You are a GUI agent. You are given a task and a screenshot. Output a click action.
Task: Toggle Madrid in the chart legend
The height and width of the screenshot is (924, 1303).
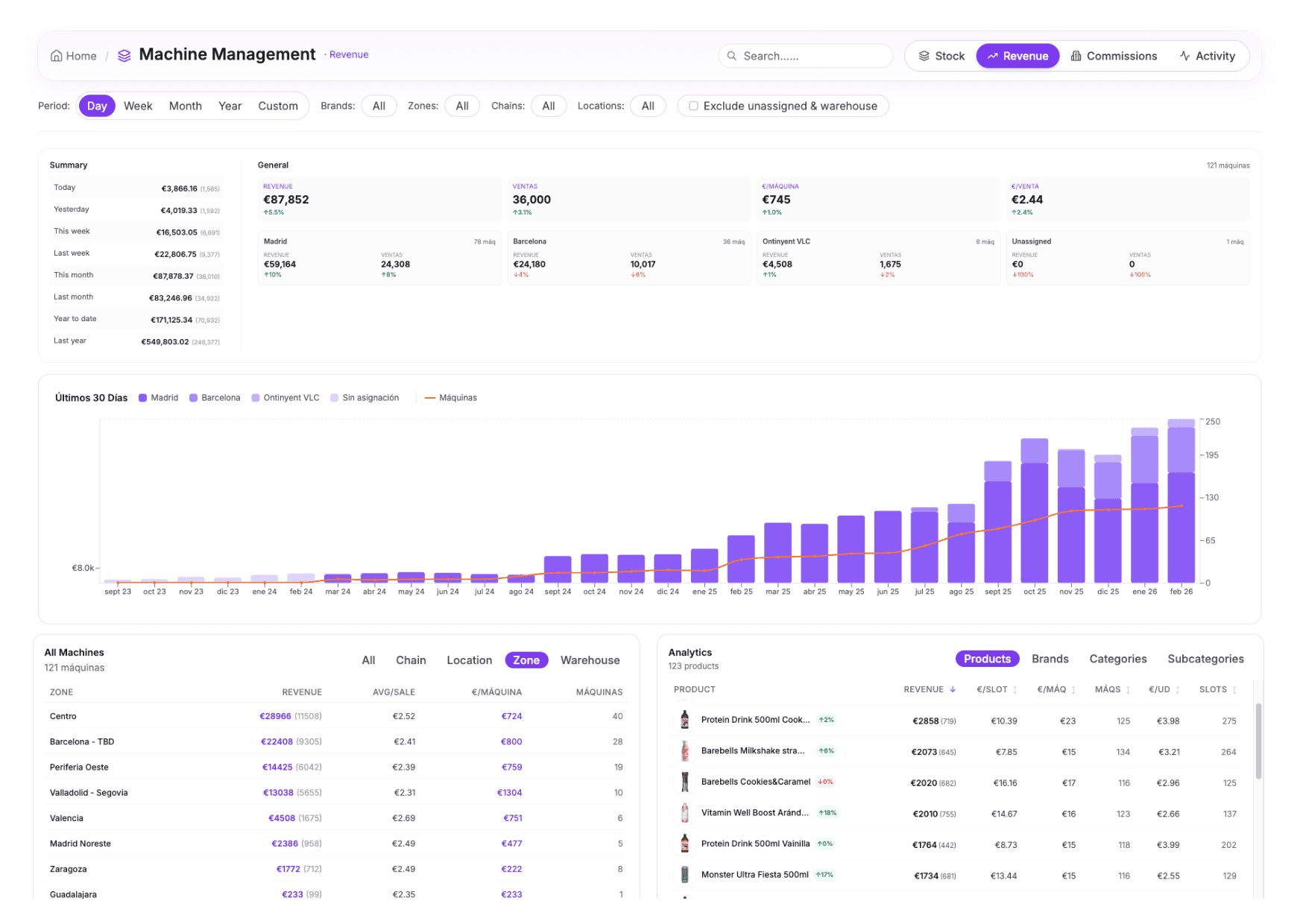pyautogui.click(x=159, y=397)
